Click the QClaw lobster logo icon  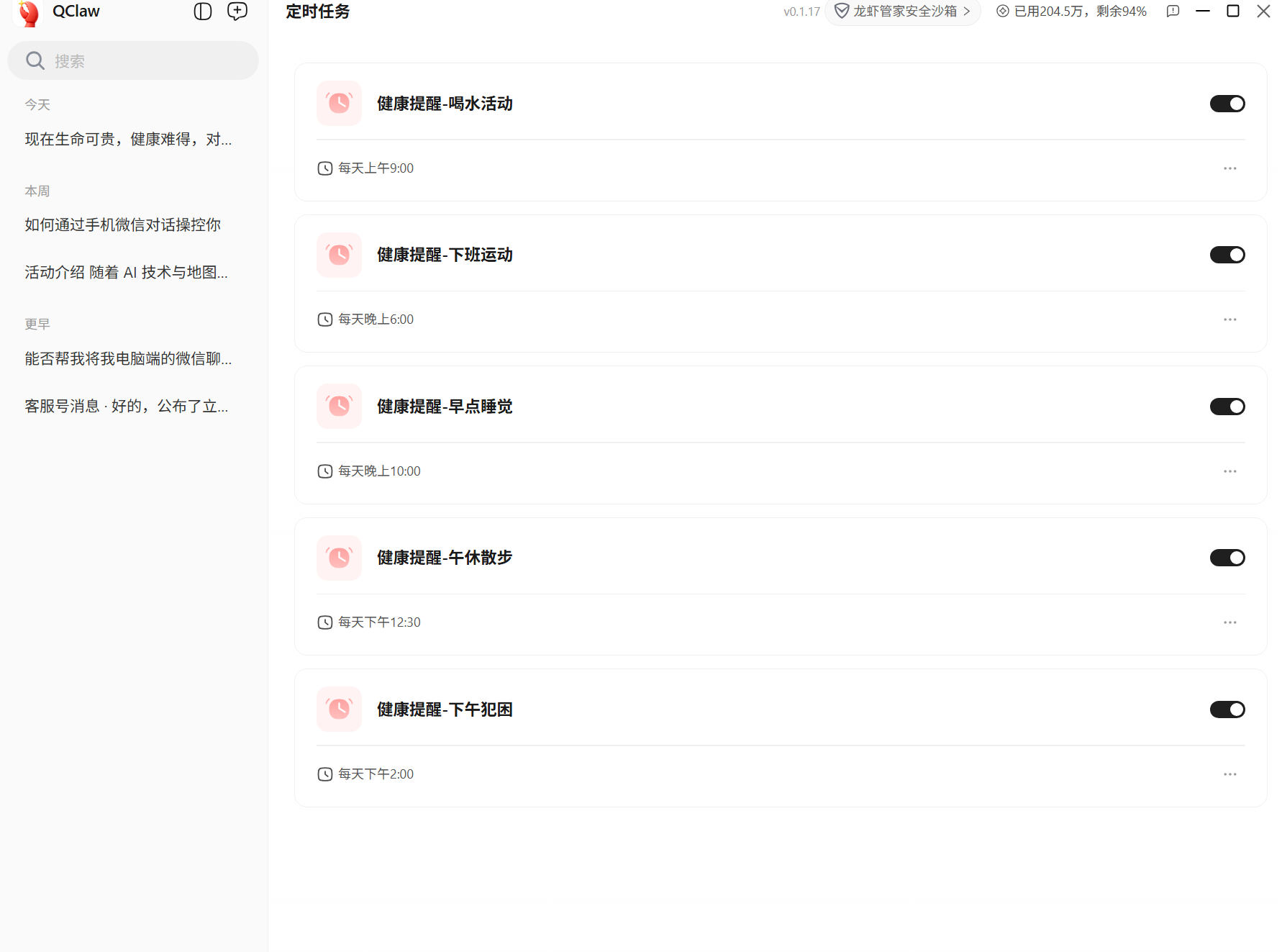coord(29,12)
